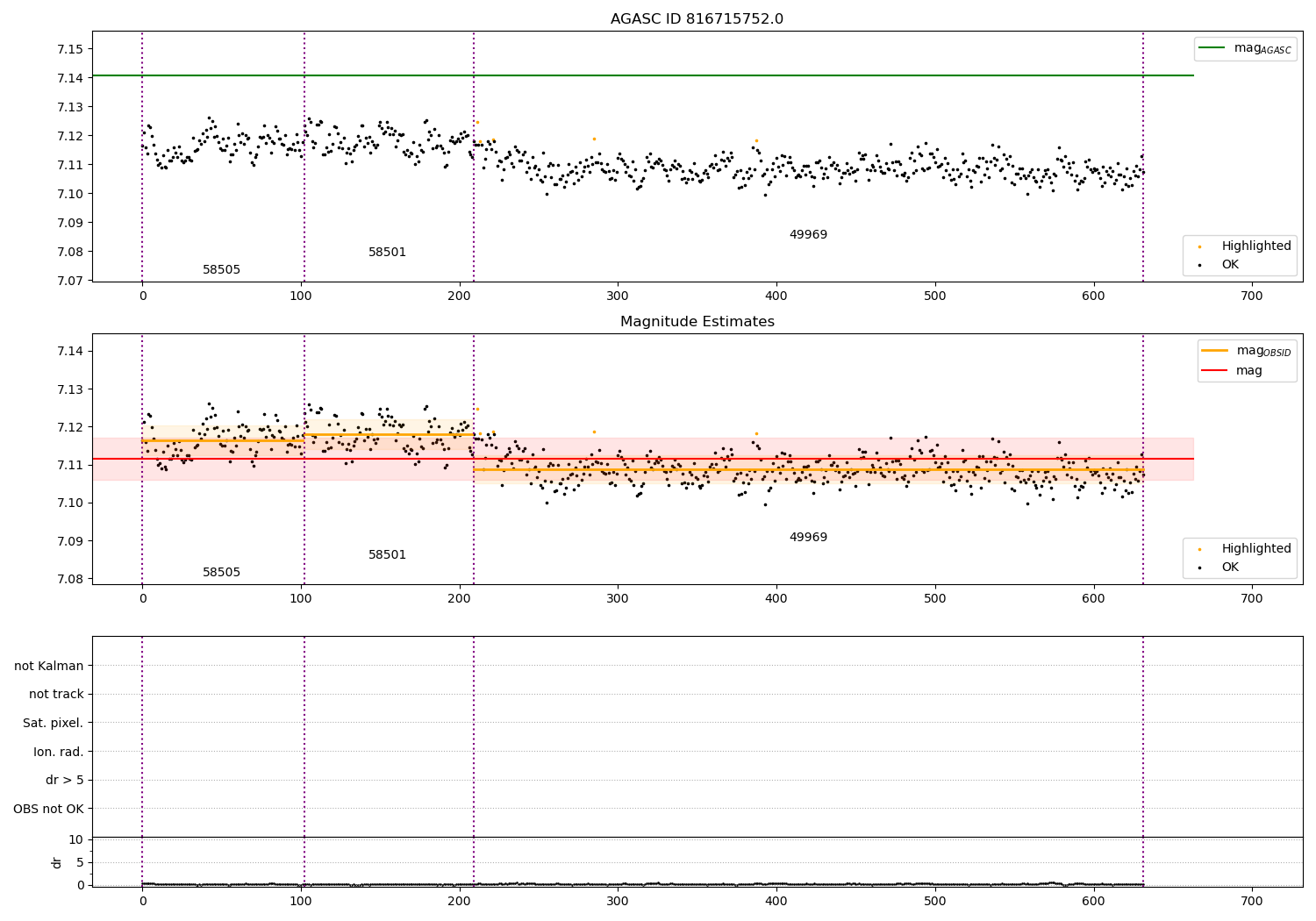The image size is (1316, 921).
Task: Click obsid label 49969 in middle plot
Action: point(808,538)
